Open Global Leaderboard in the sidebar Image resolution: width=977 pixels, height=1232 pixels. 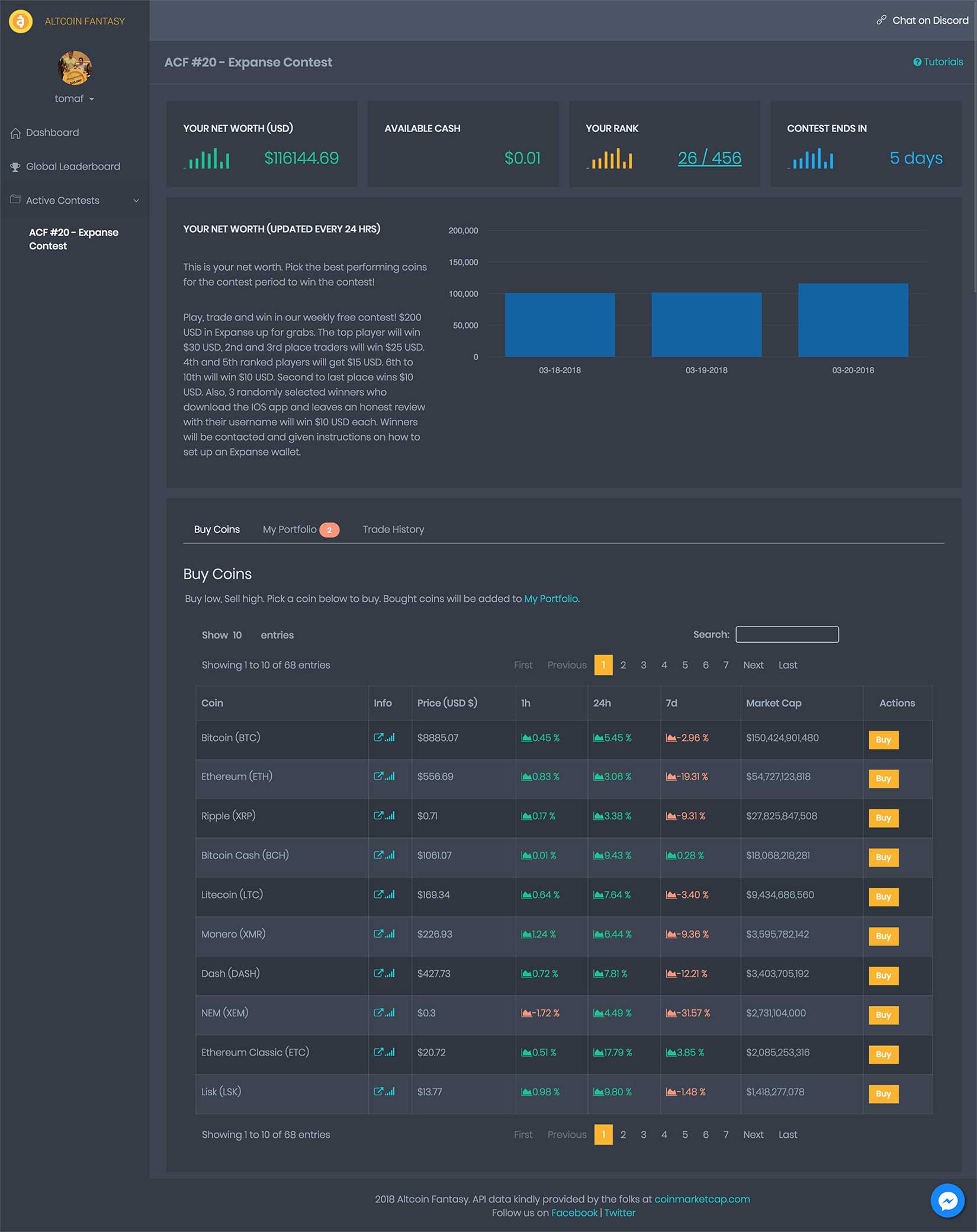point(73,166)
